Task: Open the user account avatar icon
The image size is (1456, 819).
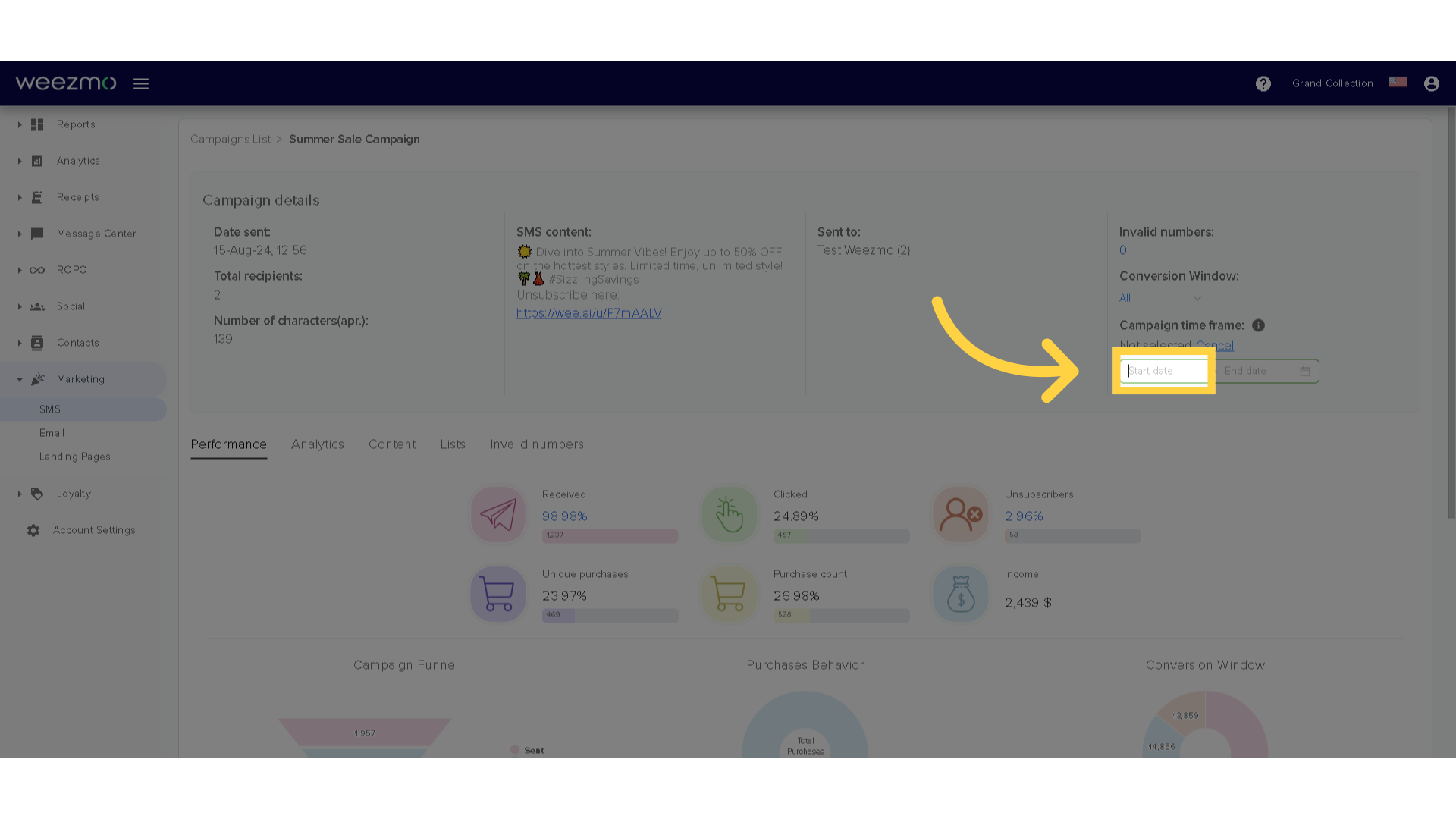Action: [x=1431, y=83]
